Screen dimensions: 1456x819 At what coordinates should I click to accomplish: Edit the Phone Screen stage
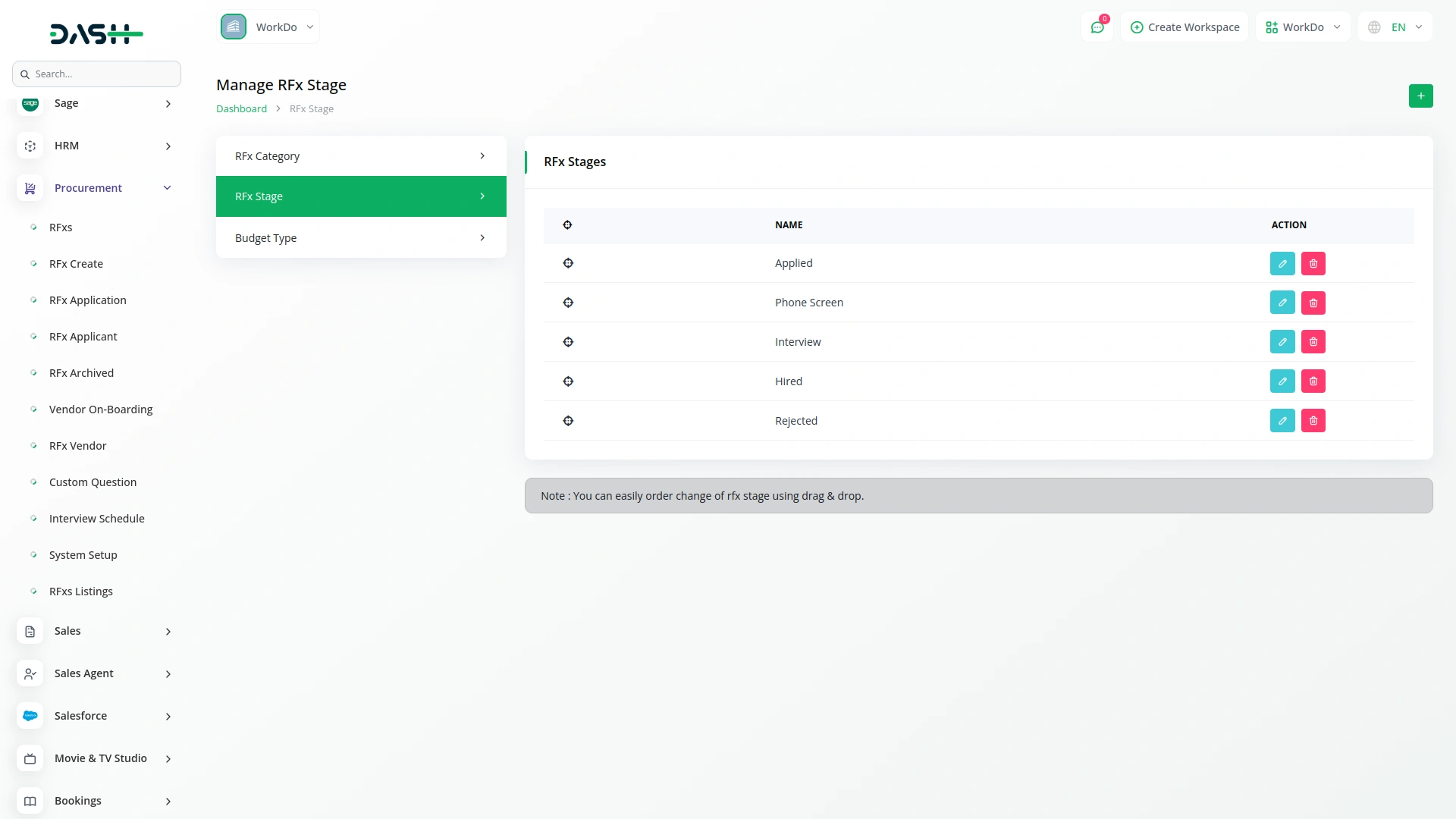(x=1282, y=303)
